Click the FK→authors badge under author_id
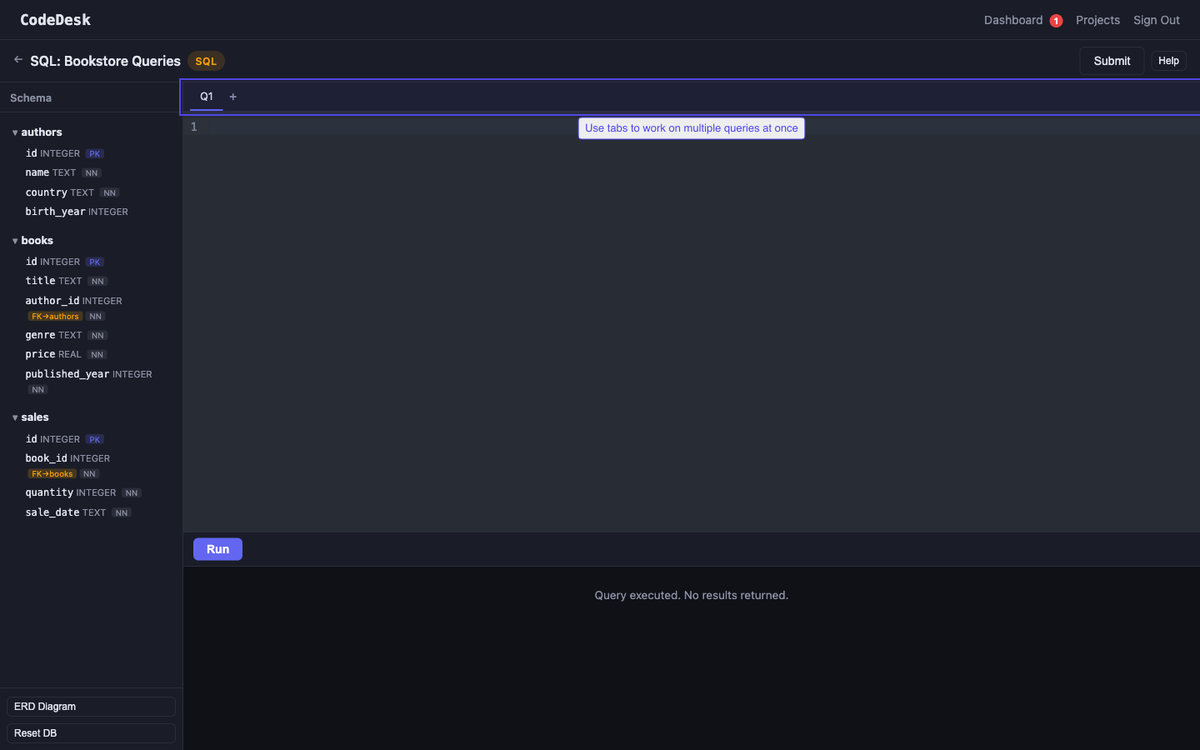This screenshot has height=750, width=1200. (54, 316)
